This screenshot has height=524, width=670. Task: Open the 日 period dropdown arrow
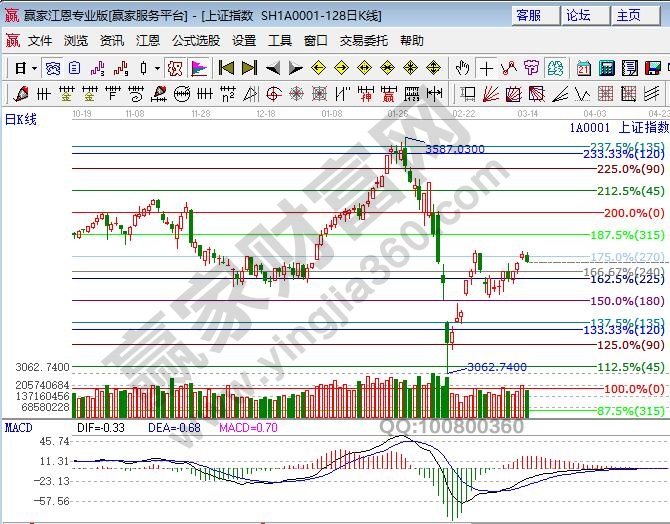35,68
